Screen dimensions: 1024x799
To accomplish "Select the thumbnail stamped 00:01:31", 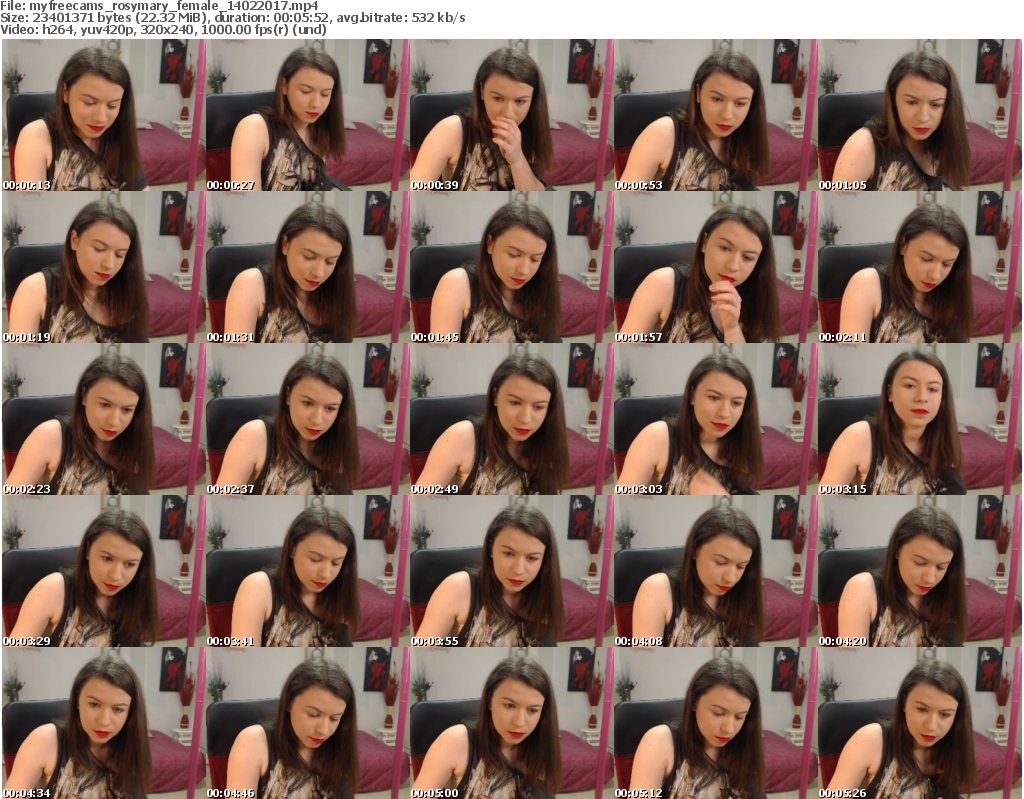I will (307, 267).
